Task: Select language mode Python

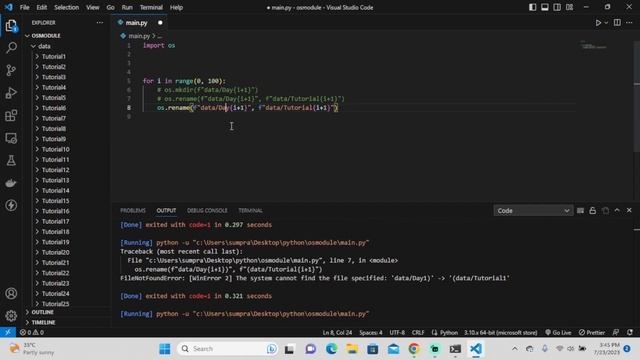Action: tap(449, 333)
